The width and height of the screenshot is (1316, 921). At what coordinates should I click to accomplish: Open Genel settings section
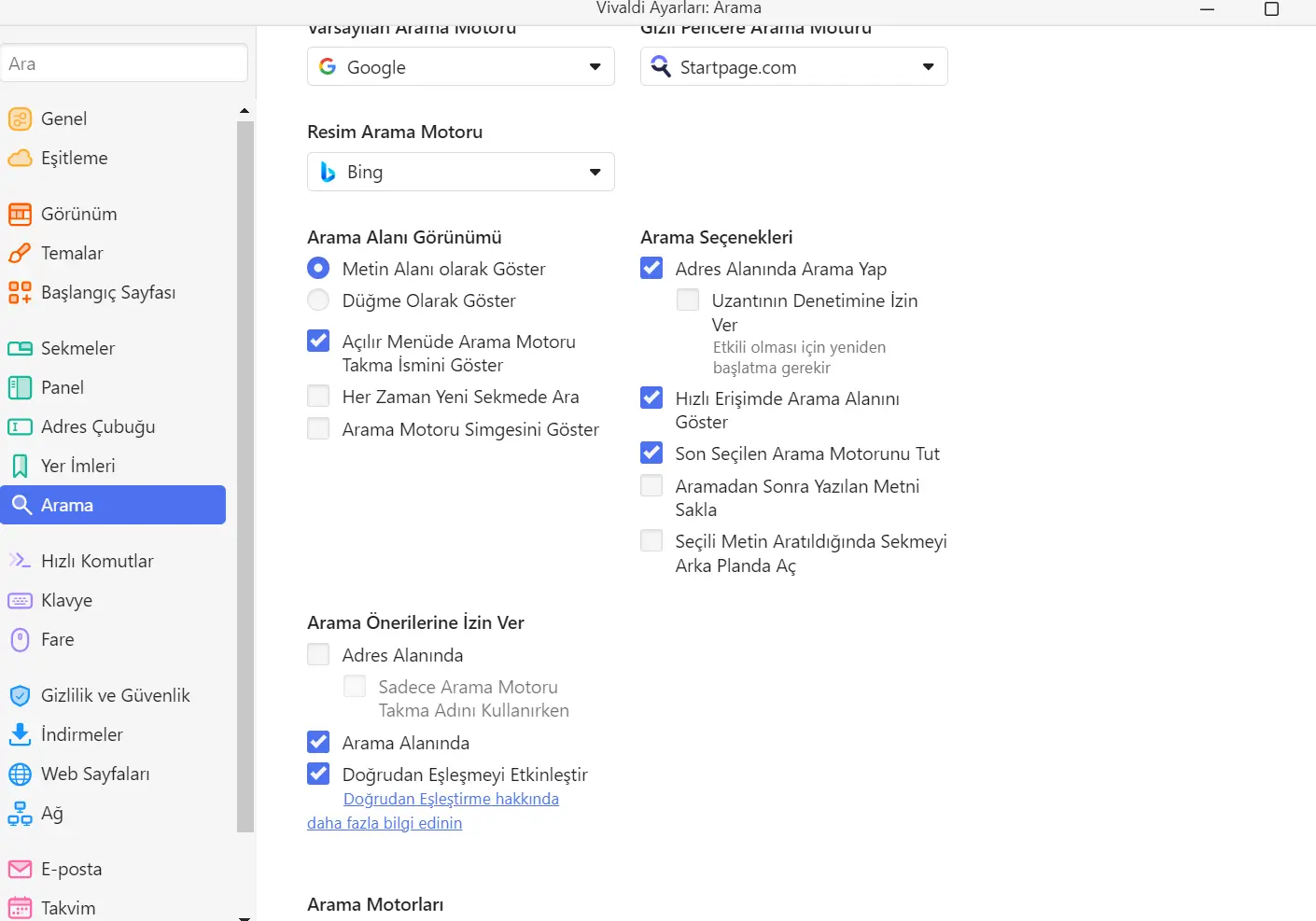(x=113, y=119)
